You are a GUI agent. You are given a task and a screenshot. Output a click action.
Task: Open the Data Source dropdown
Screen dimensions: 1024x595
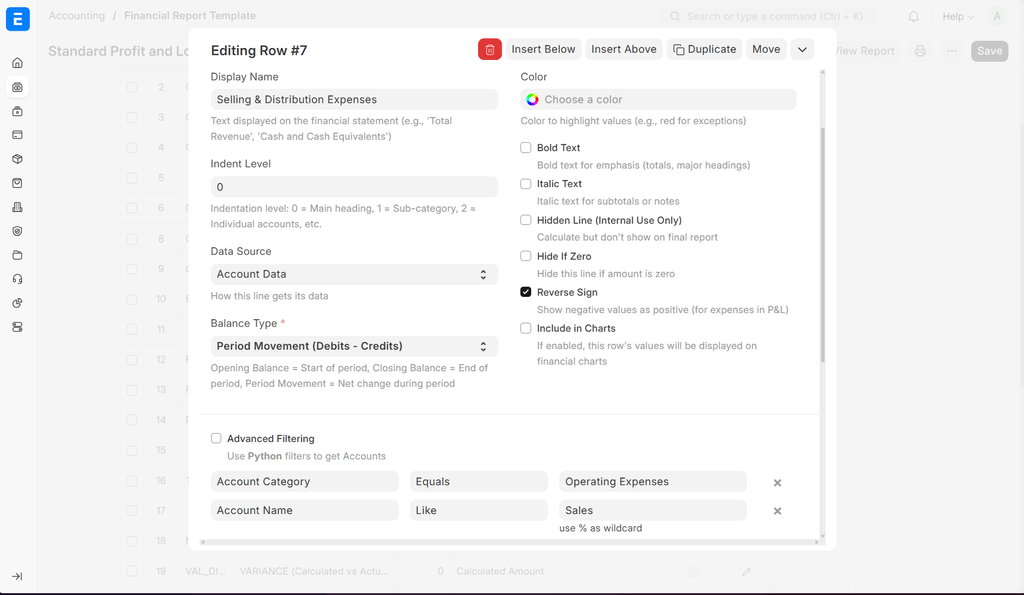click(354, 273)
